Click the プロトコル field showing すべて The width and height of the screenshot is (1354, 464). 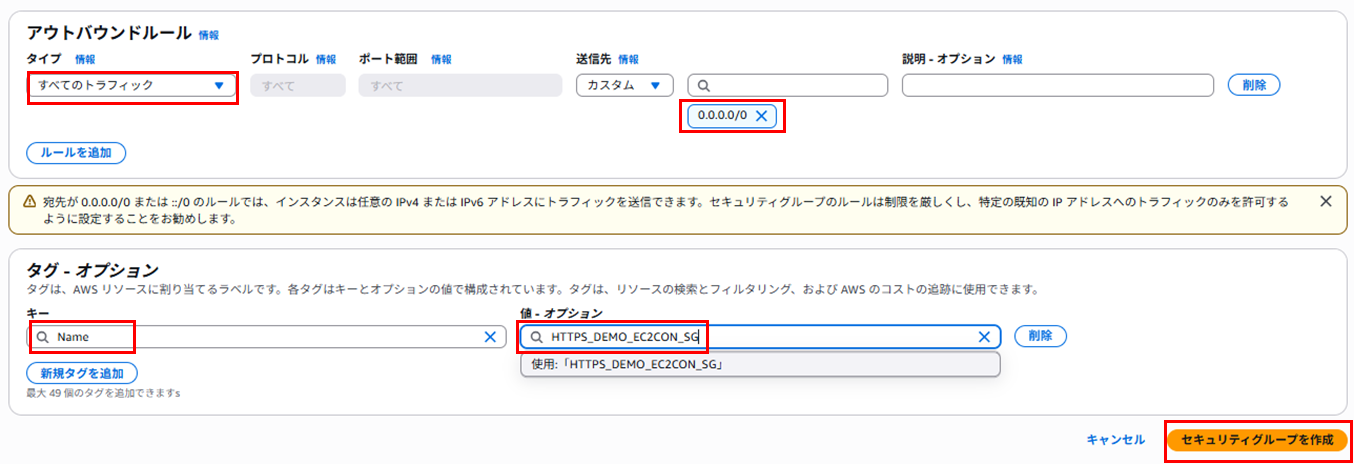click(x=298, y=86)
